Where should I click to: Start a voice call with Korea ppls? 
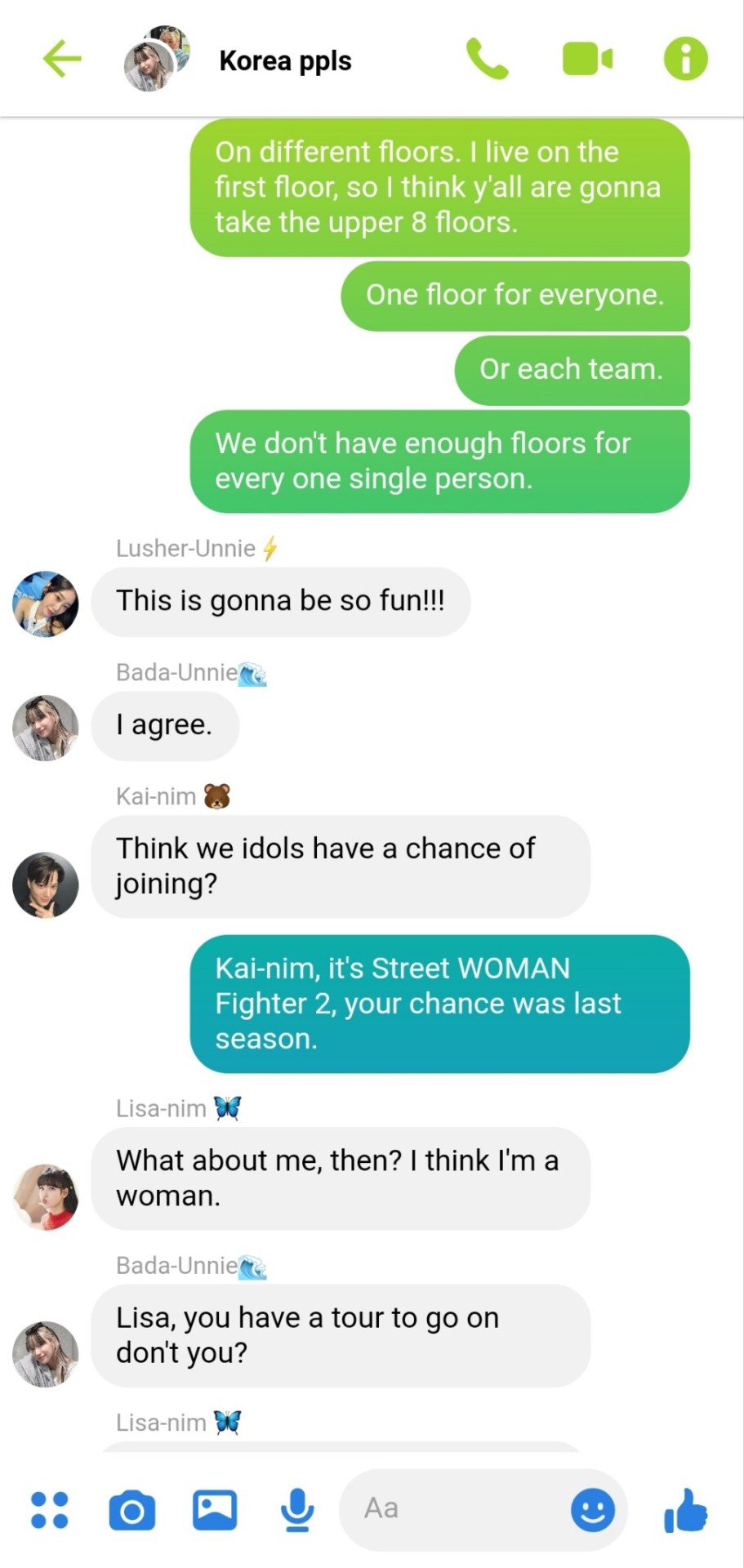[487, 60]
